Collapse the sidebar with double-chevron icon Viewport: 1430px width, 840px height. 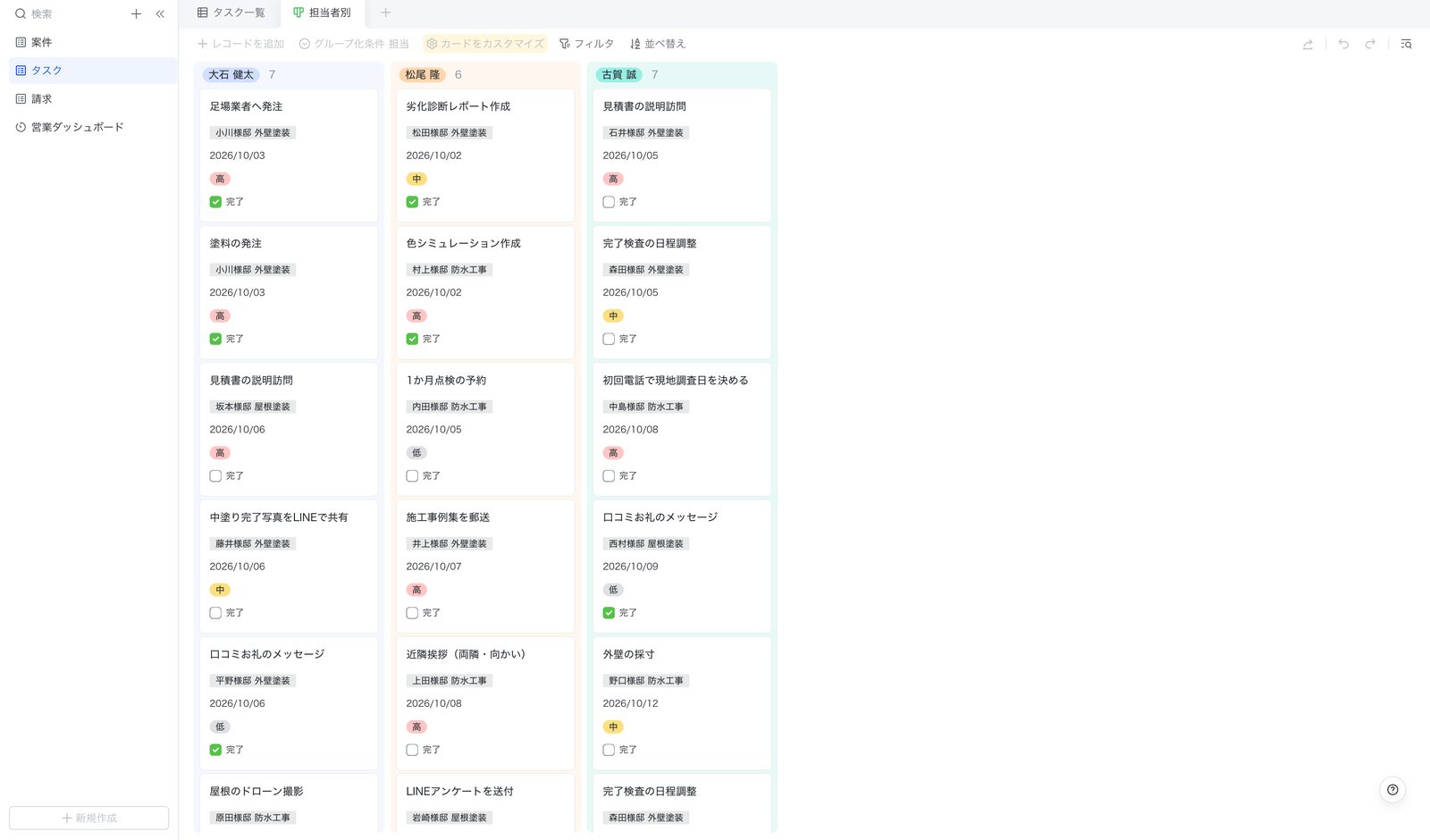(160, 14)
